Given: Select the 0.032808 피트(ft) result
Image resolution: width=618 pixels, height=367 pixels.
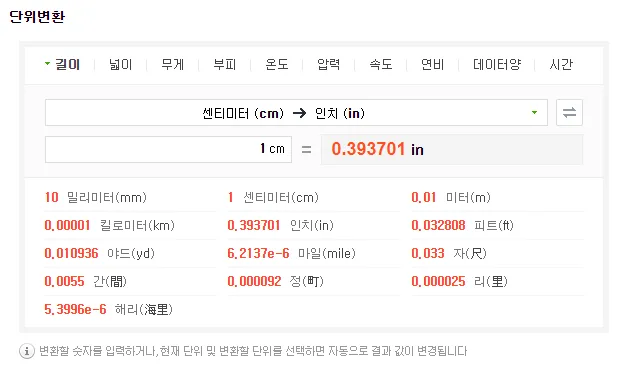Looking at the screenshot, I should coord(462,225).
